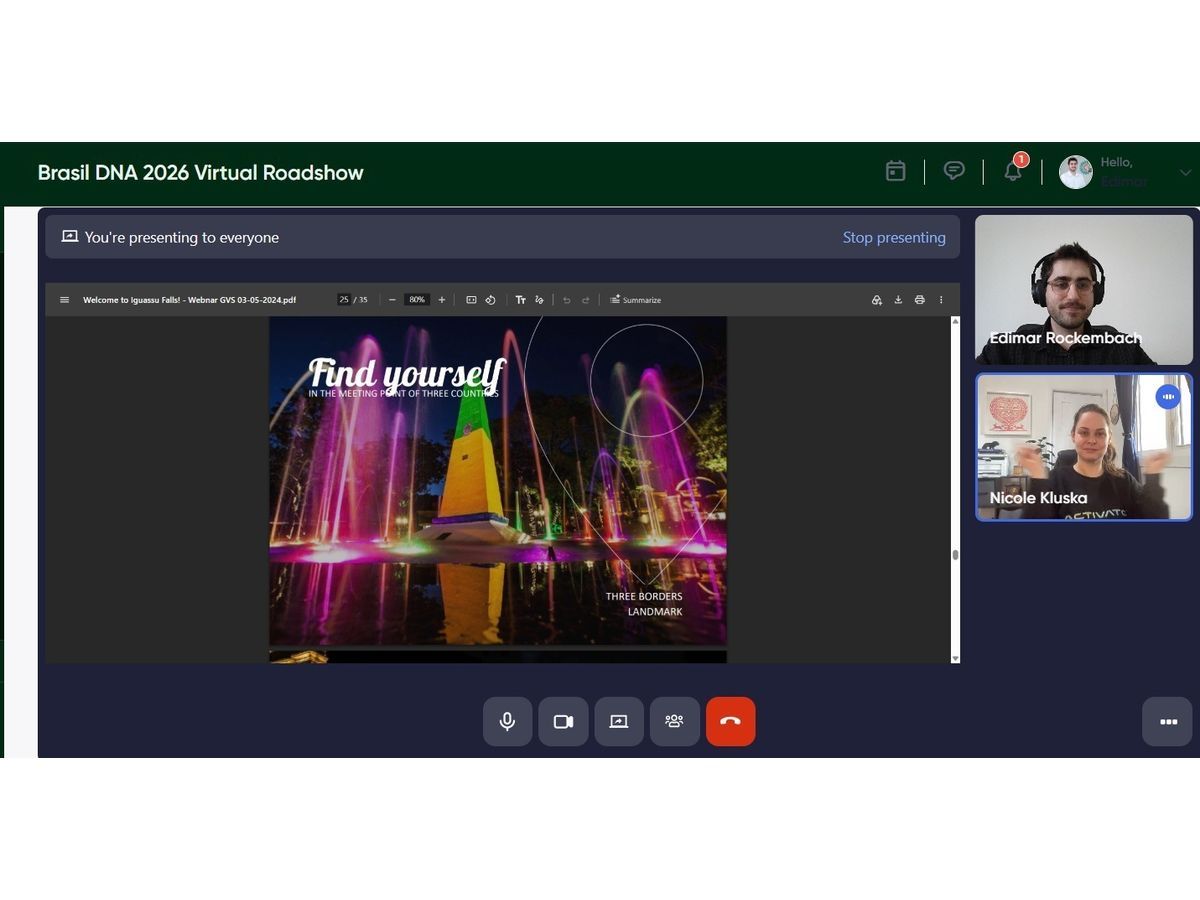Click the fit to page icon
Viewport: 1200px width, 900px height.
point(471,300)
